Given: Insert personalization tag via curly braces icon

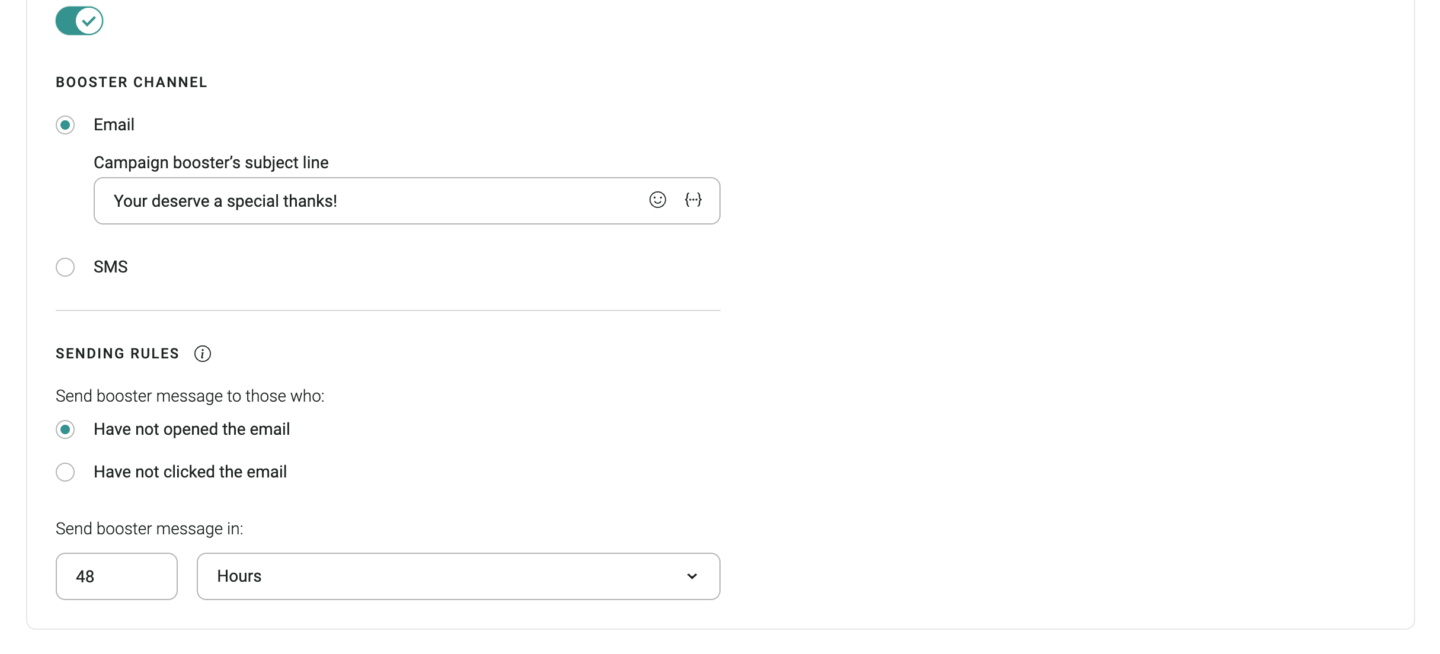Looking at the screenshot, I should pyautogui.click(x=693, y=200).
